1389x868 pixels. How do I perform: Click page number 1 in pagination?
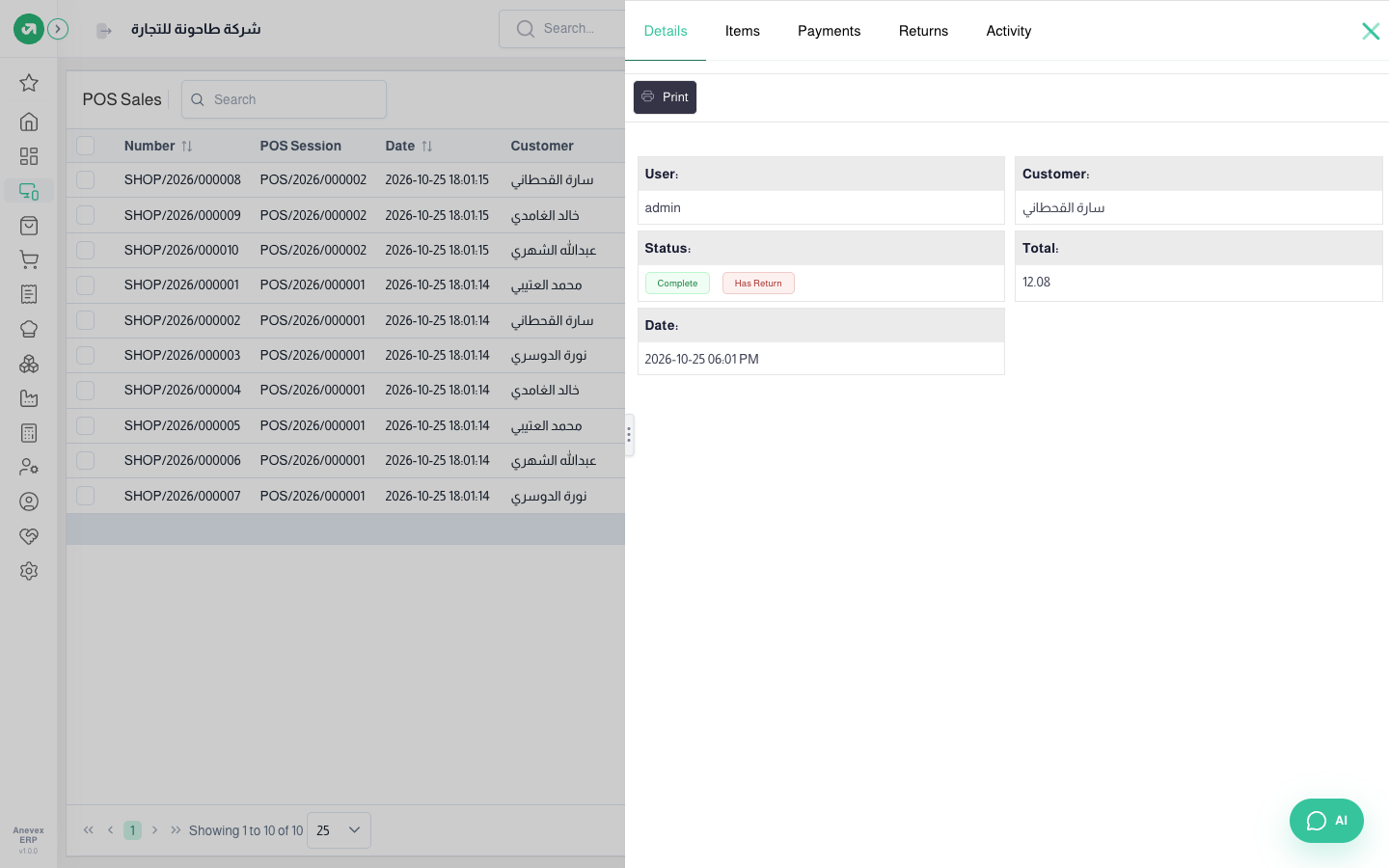[x=132, y=830]
